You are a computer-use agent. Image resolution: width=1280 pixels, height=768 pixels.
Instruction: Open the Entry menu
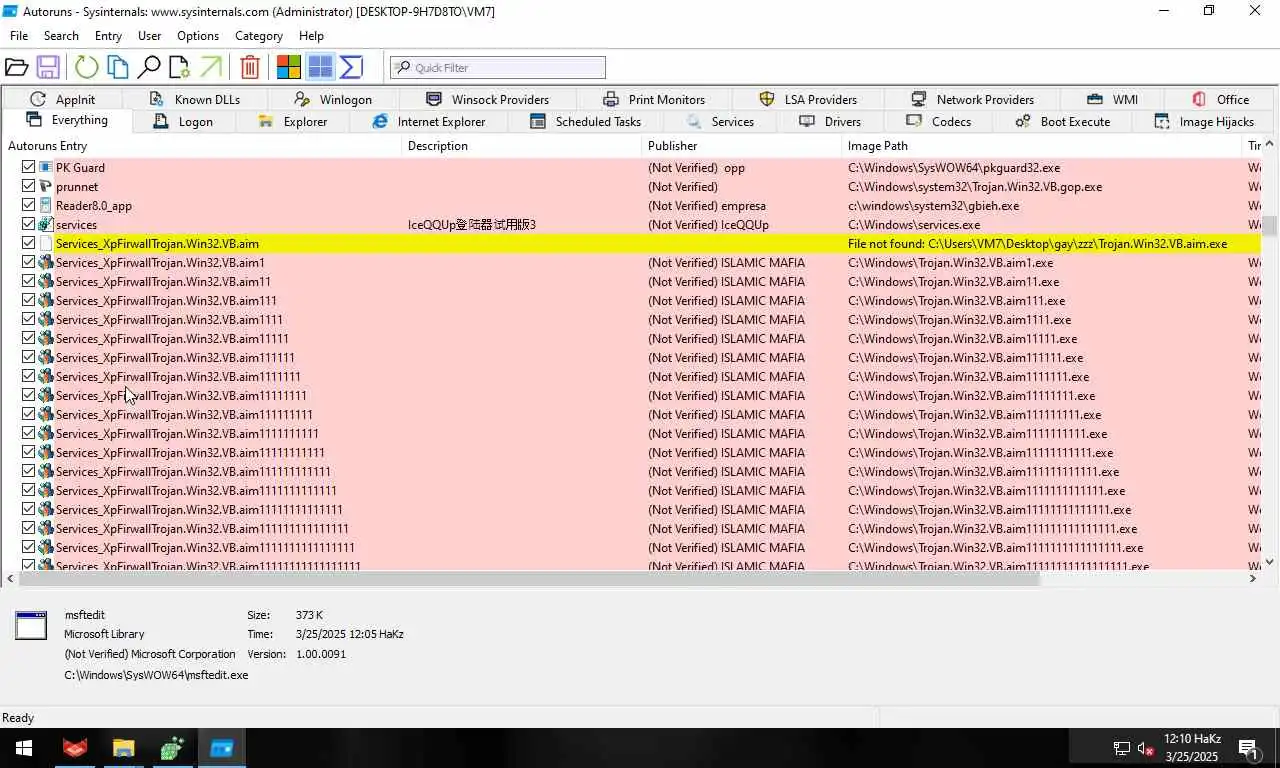coord(108,35)
